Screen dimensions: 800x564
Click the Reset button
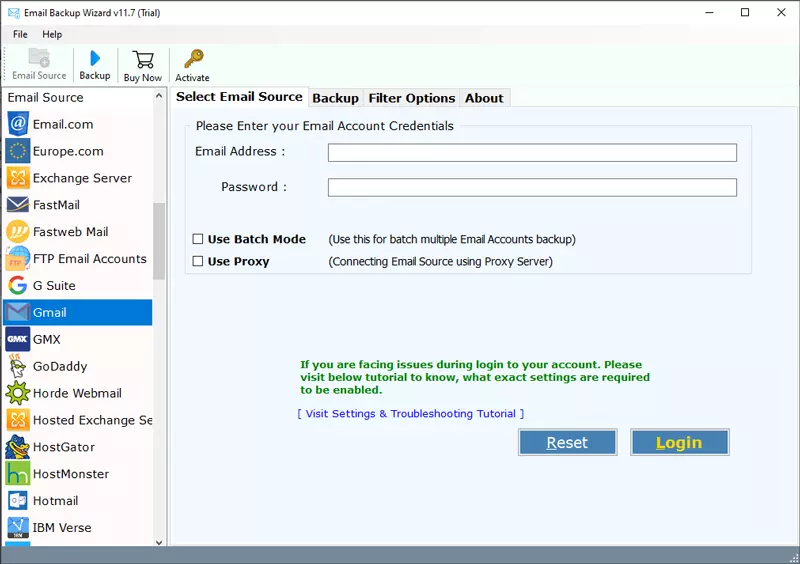click(x=567, y=442)
